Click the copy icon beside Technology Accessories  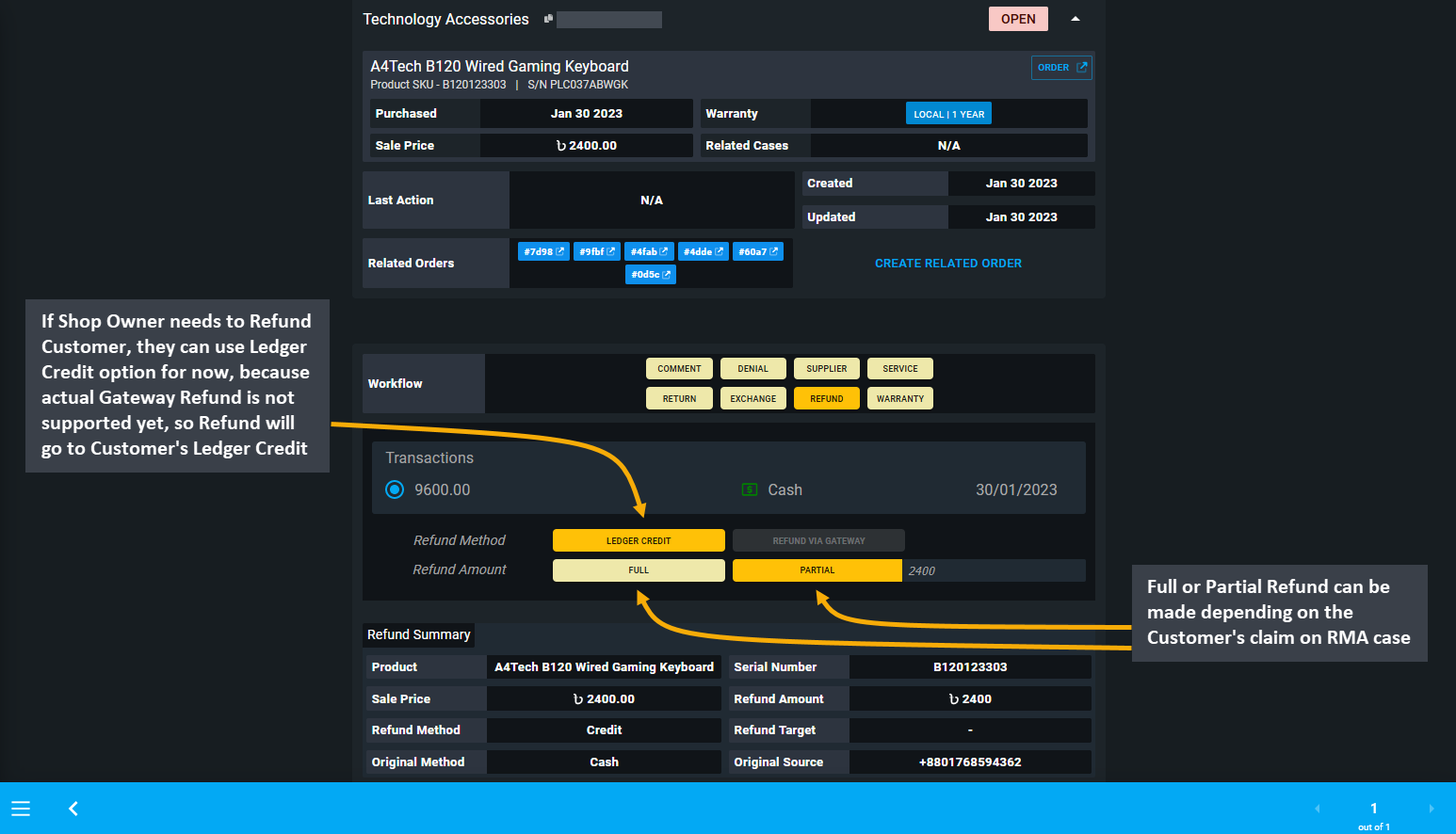coord(548,19)
